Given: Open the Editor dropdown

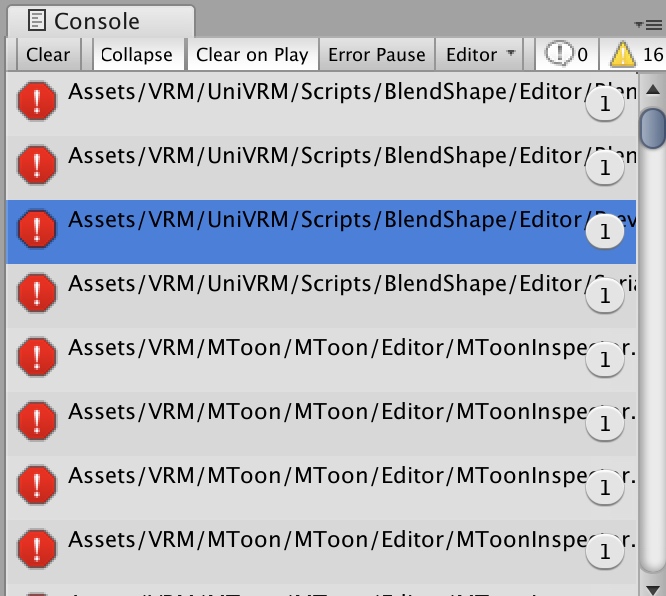Looking at the screenshot, I should [x=481, y=55].
